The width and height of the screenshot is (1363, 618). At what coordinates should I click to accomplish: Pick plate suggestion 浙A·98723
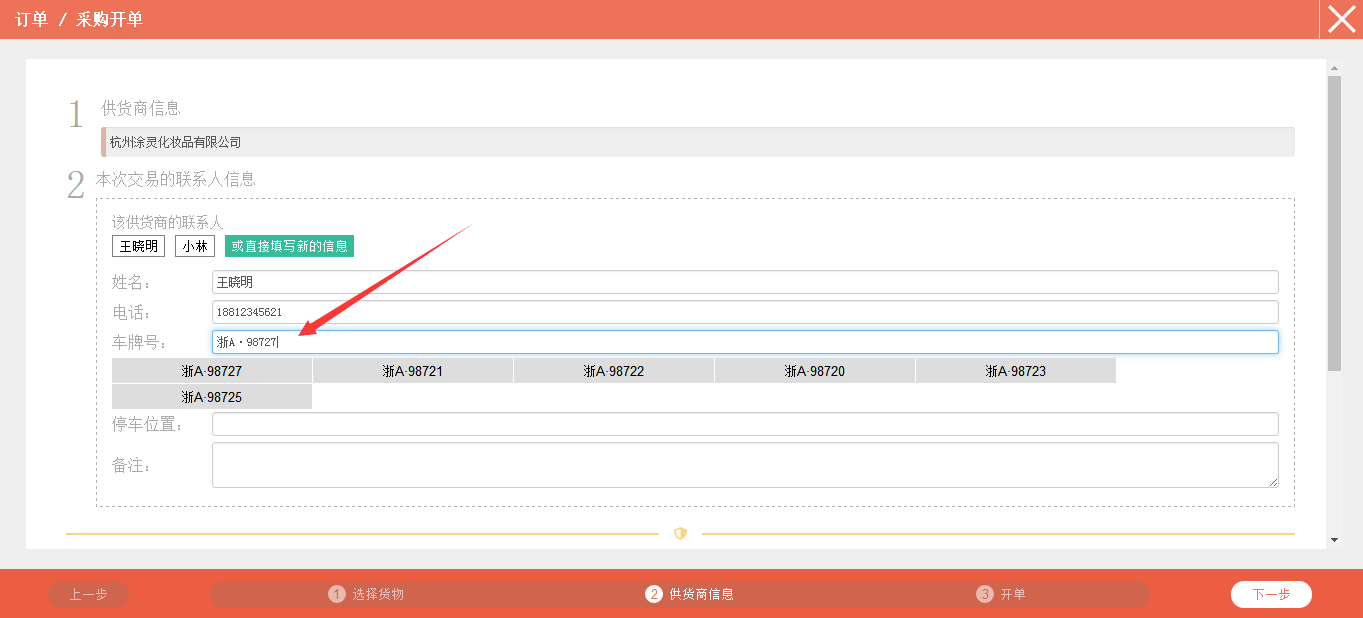point(1016,371)
